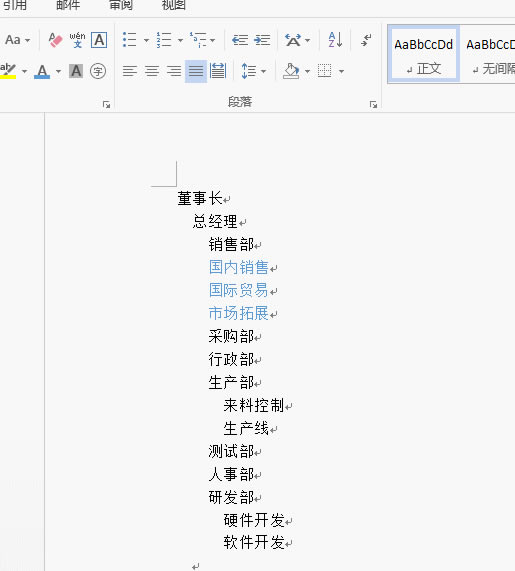Open line spacing dropdown arrow
The image size is (515, 571).
[x=263, y=71]
